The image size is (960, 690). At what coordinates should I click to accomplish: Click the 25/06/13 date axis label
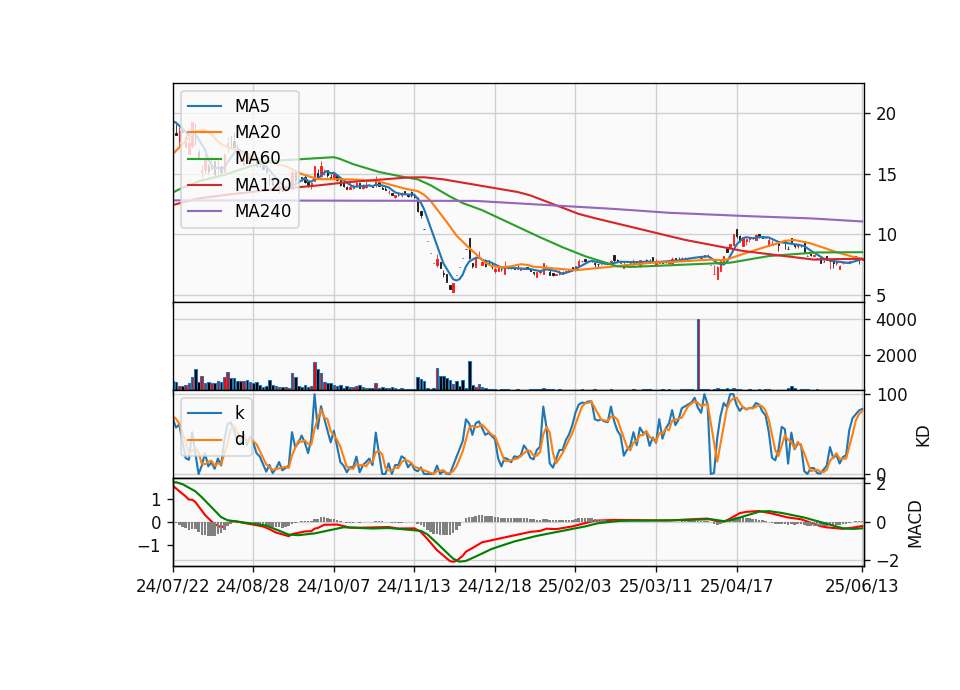point(862,586)
